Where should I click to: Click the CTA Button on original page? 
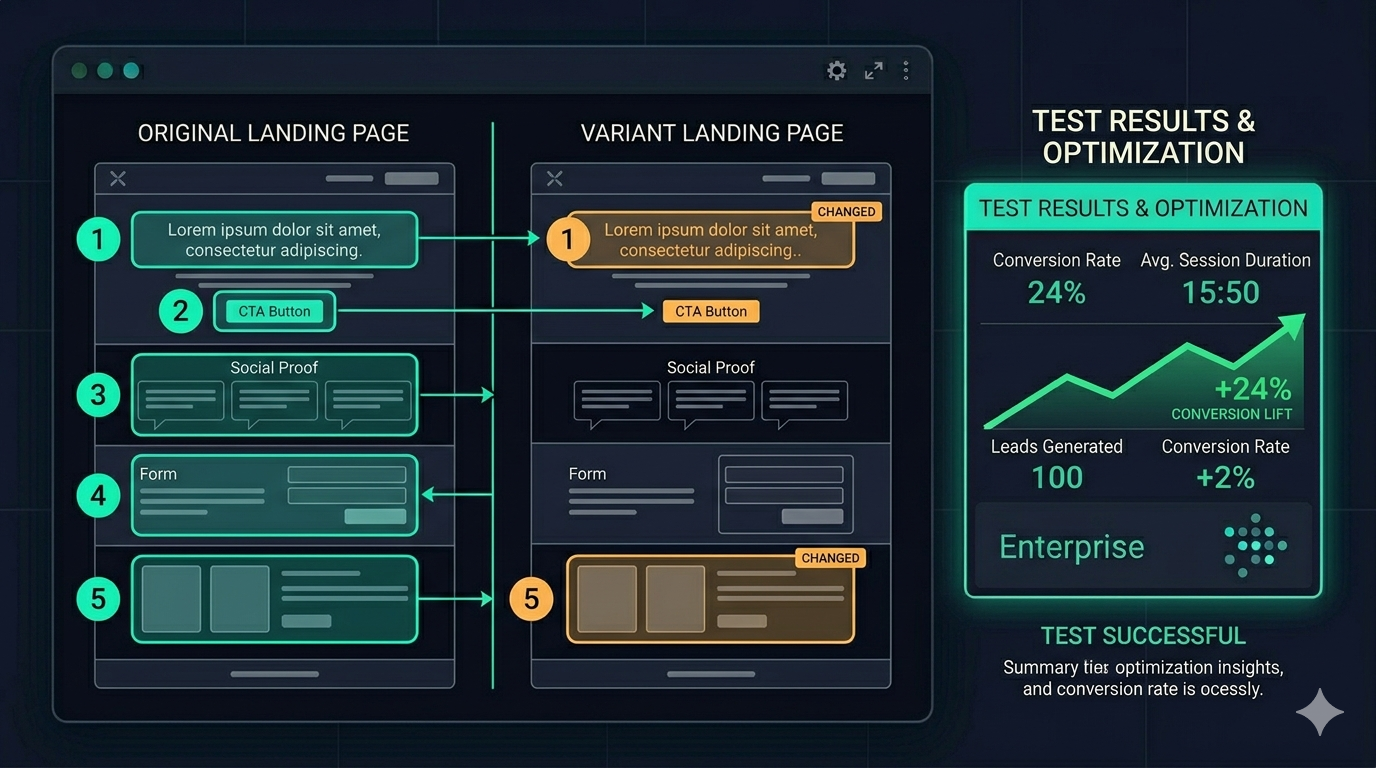(274, 311)
